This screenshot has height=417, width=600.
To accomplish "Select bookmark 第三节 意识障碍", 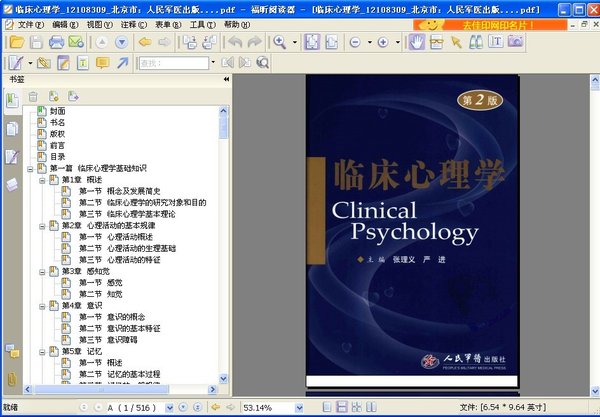I will (x=108, y=340).
